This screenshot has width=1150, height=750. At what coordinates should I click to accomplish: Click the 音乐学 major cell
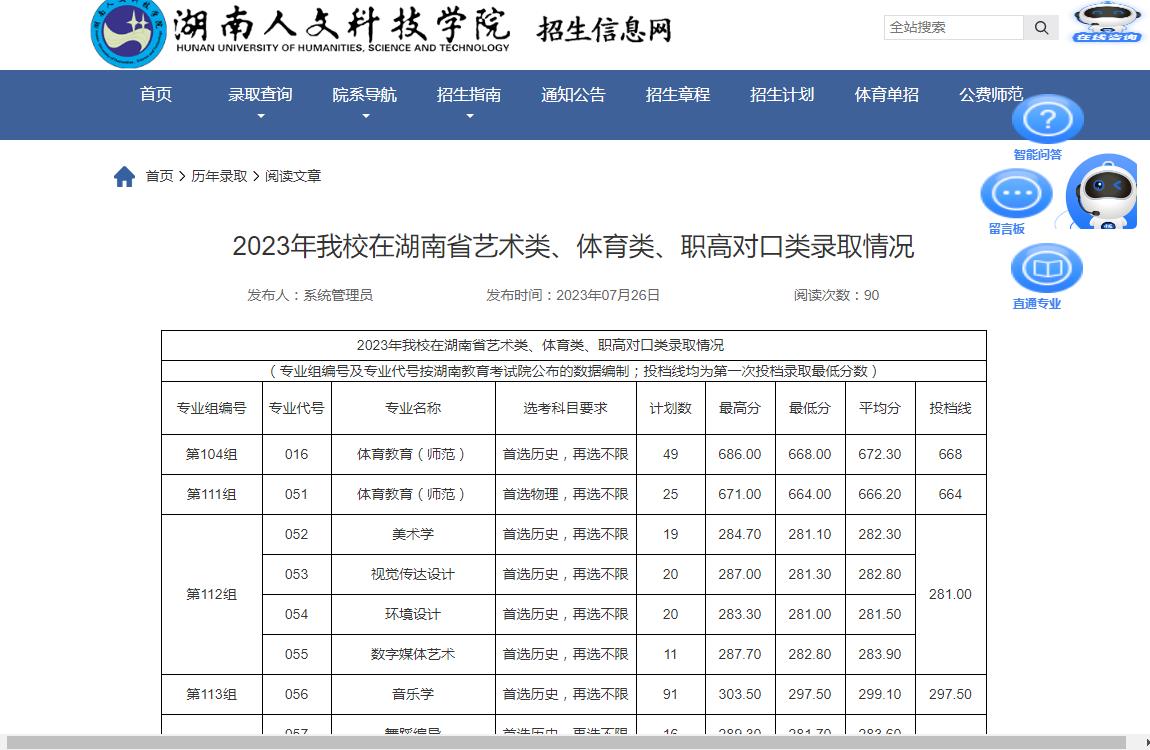click(x=413, y=694)
